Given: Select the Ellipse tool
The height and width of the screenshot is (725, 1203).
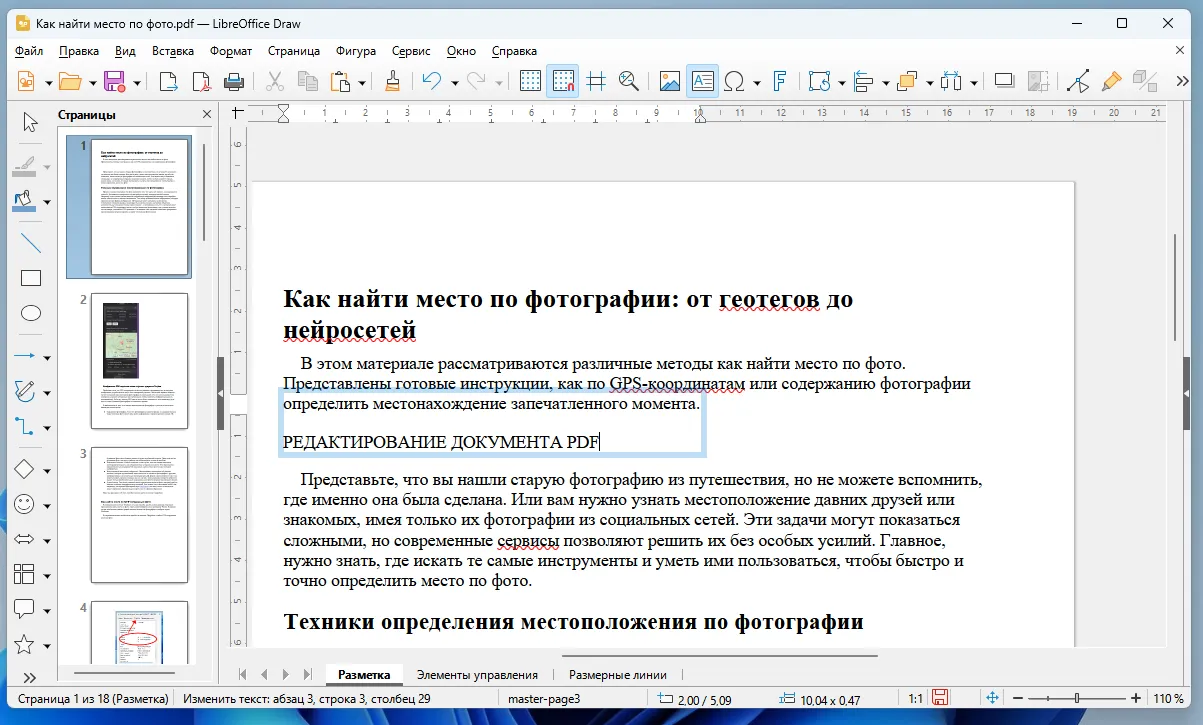Looking at the screenshot, I should click(x=30, y=313).
